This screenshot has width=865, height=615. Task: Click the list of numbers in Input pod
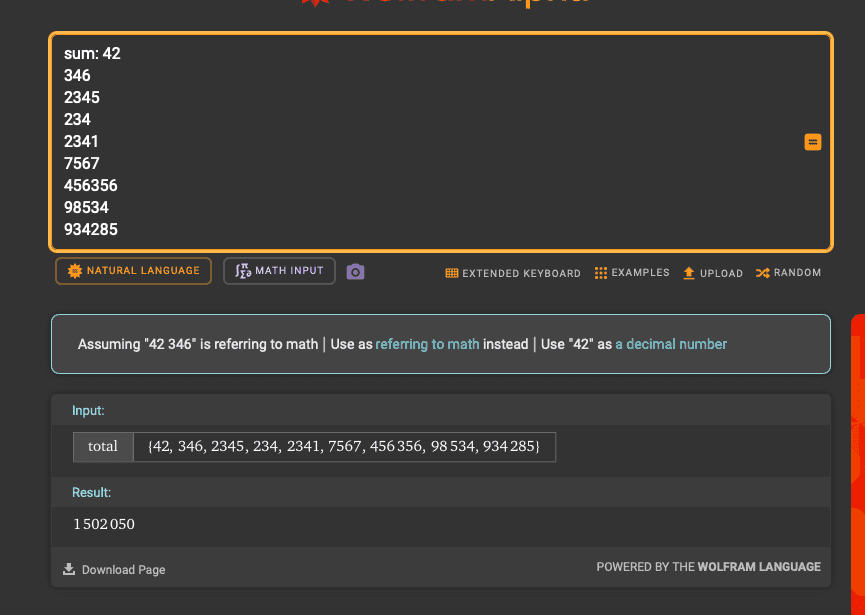[x=343, y=447]
